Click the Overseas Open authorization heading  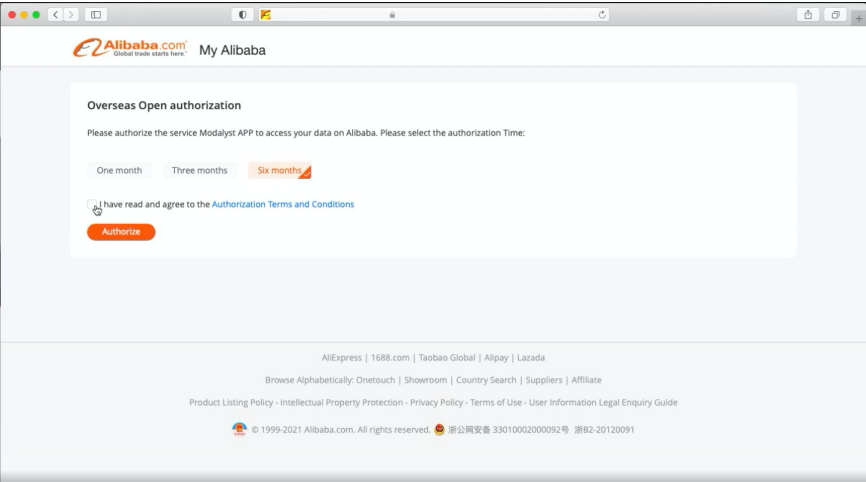tap(164, 105)
